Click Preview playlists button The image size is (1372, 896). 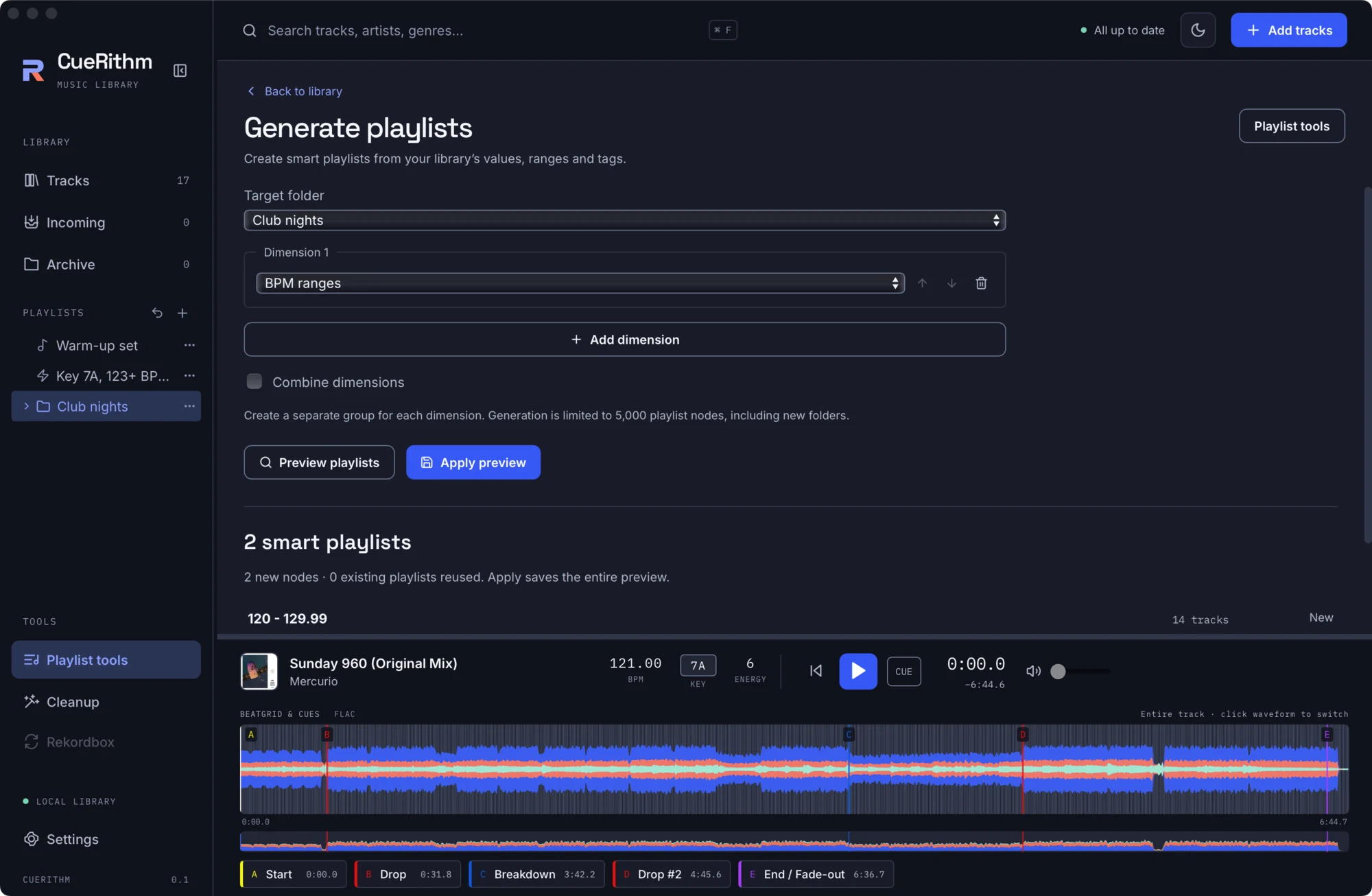[x=319, y=462]
